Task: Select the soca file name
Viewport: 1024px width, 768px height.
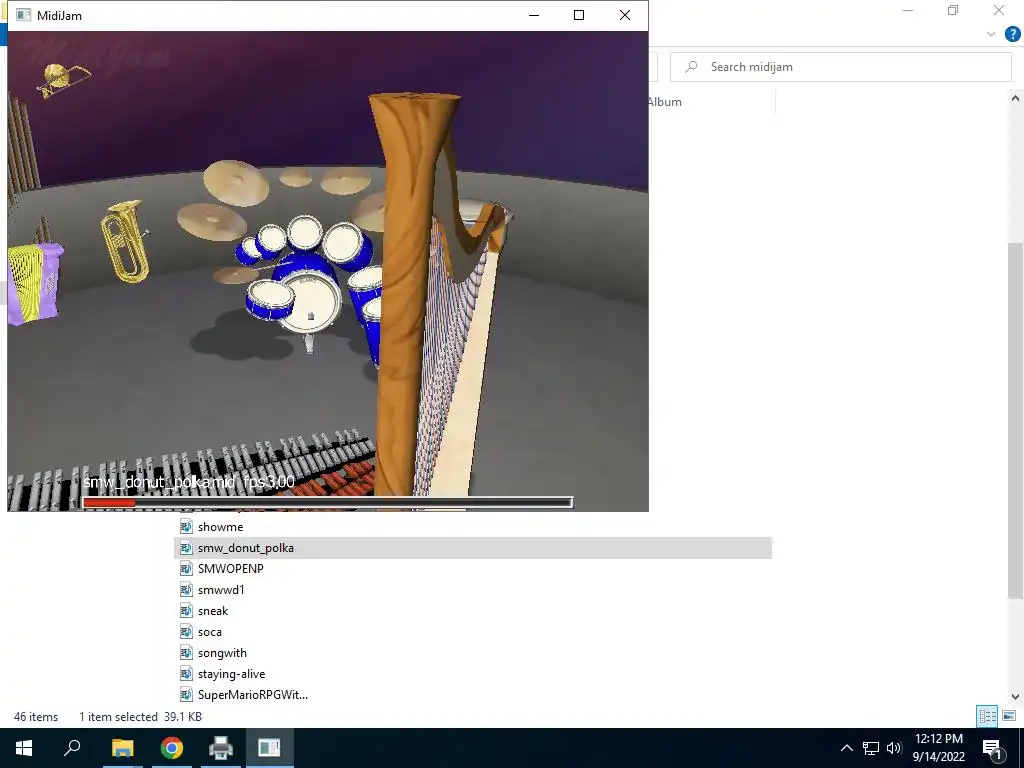Action: pyautogui.click(x=210, y=632)
